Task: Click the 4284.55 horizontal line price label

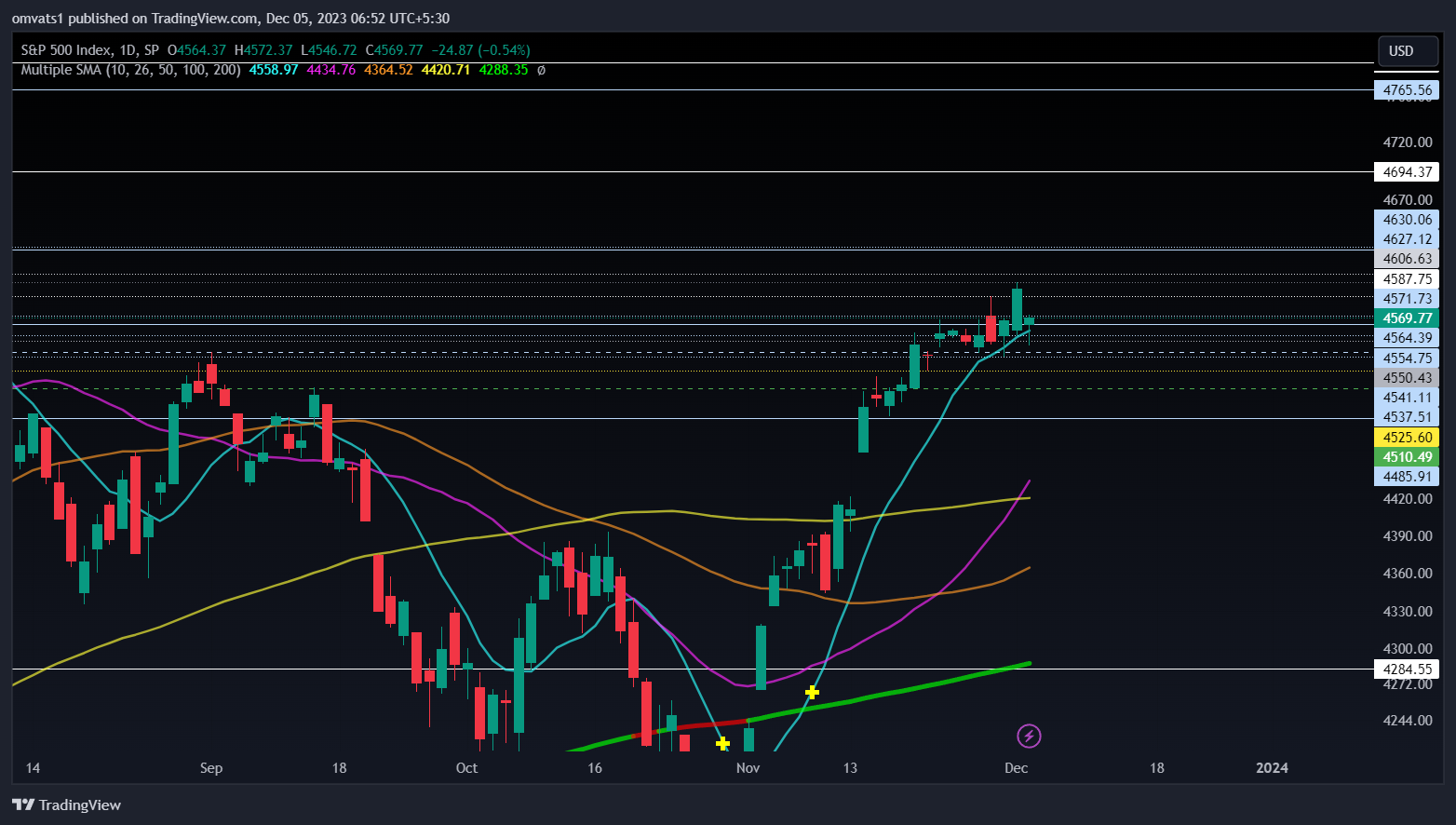Action: click(1407, 669)
